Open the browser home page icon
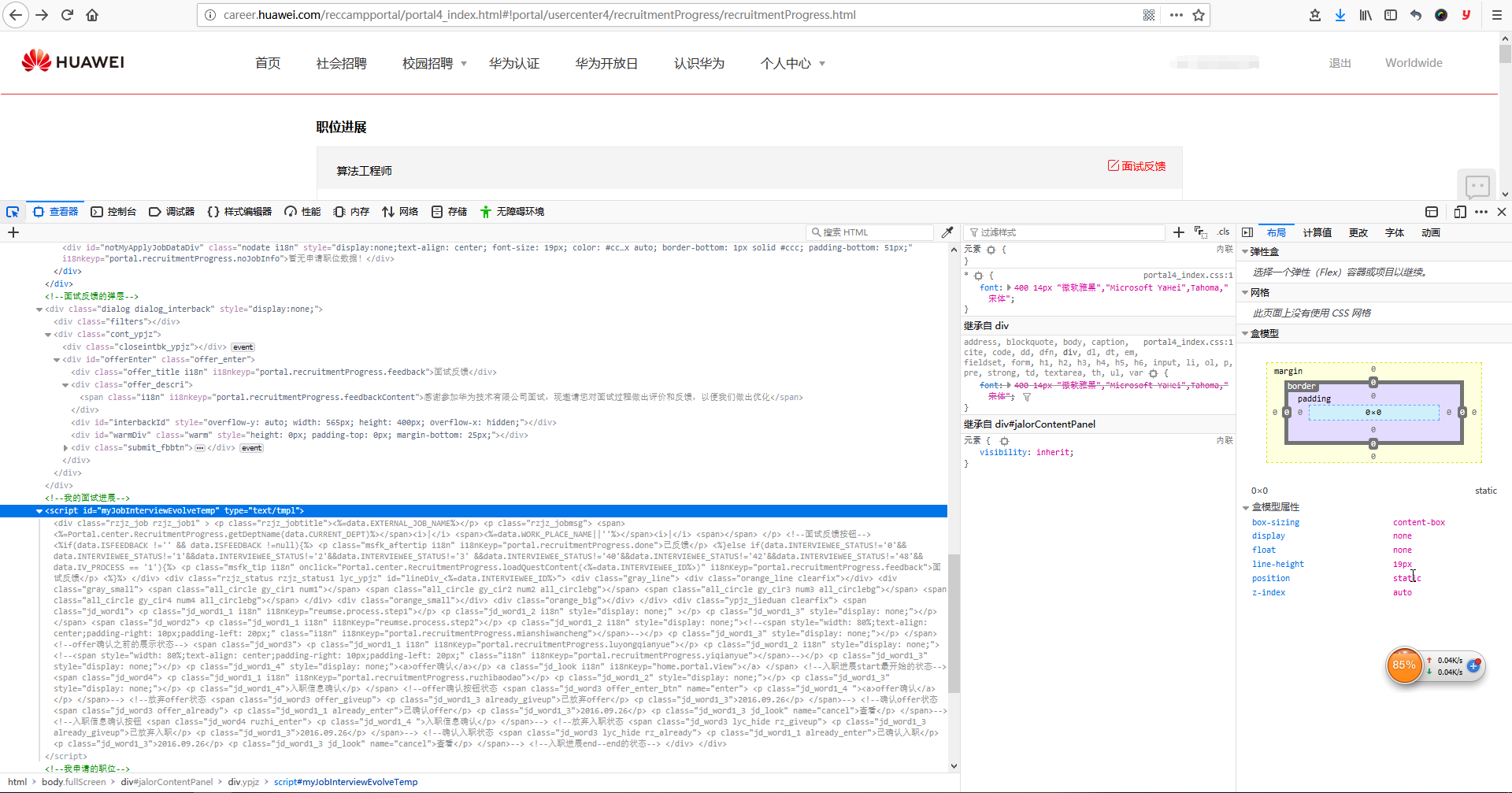The width and height of the screenshot is (1512, 793). pos(92,15)
